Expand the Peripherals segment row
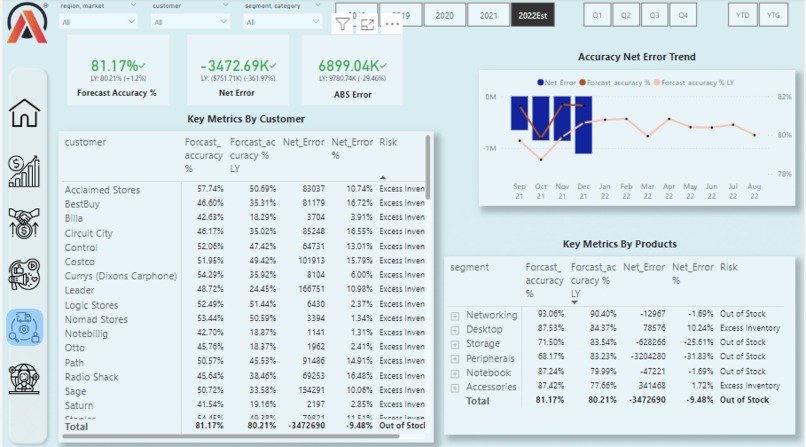 455,359
